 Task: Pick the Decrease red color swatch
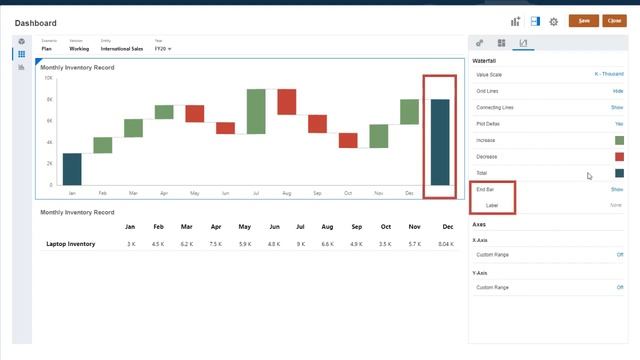coord(619,157)
